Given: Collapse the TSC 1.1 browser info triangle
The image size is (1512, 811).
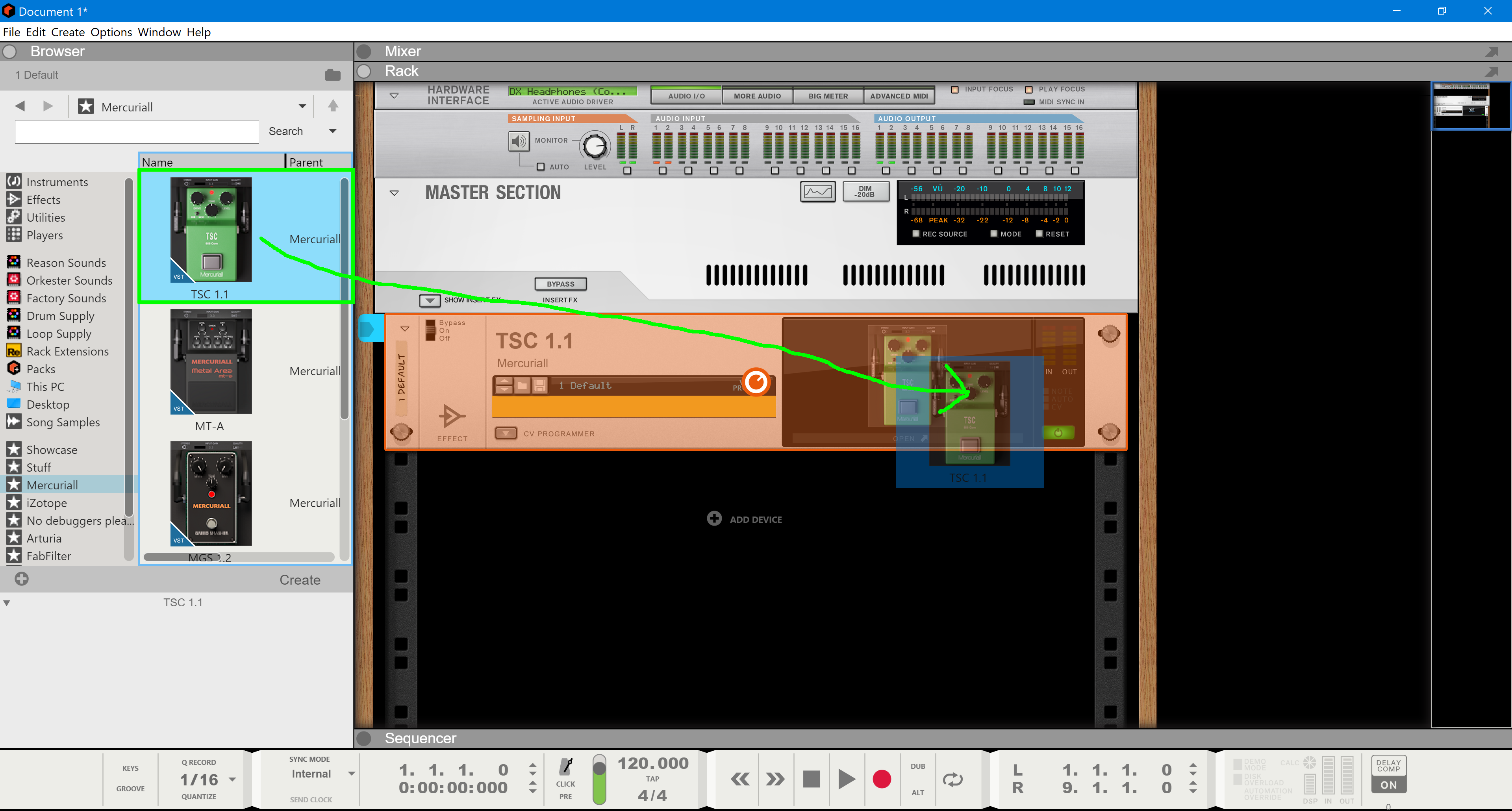Looking at the screenshot, I should pos(6,603).
